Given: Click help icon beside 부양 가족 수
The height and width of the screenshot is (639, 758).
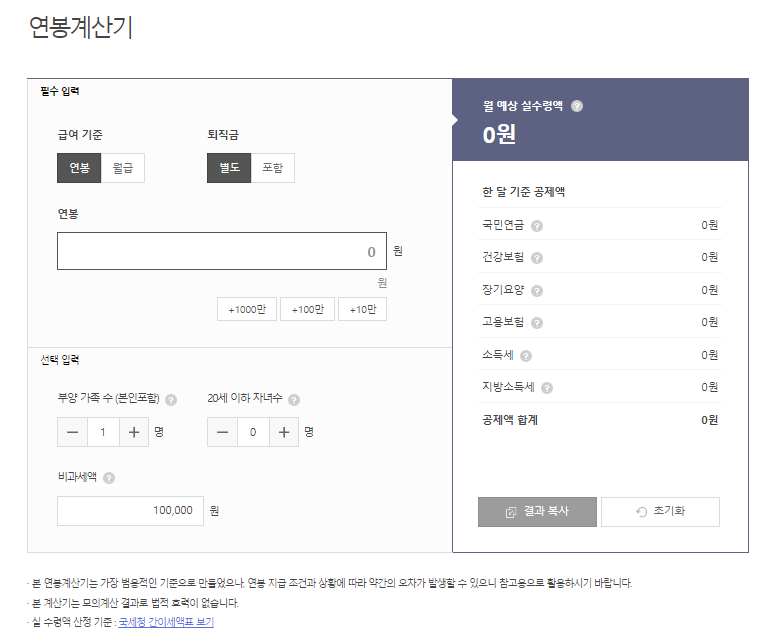Looking at the screenshot, I should click(x=171, y=400).
